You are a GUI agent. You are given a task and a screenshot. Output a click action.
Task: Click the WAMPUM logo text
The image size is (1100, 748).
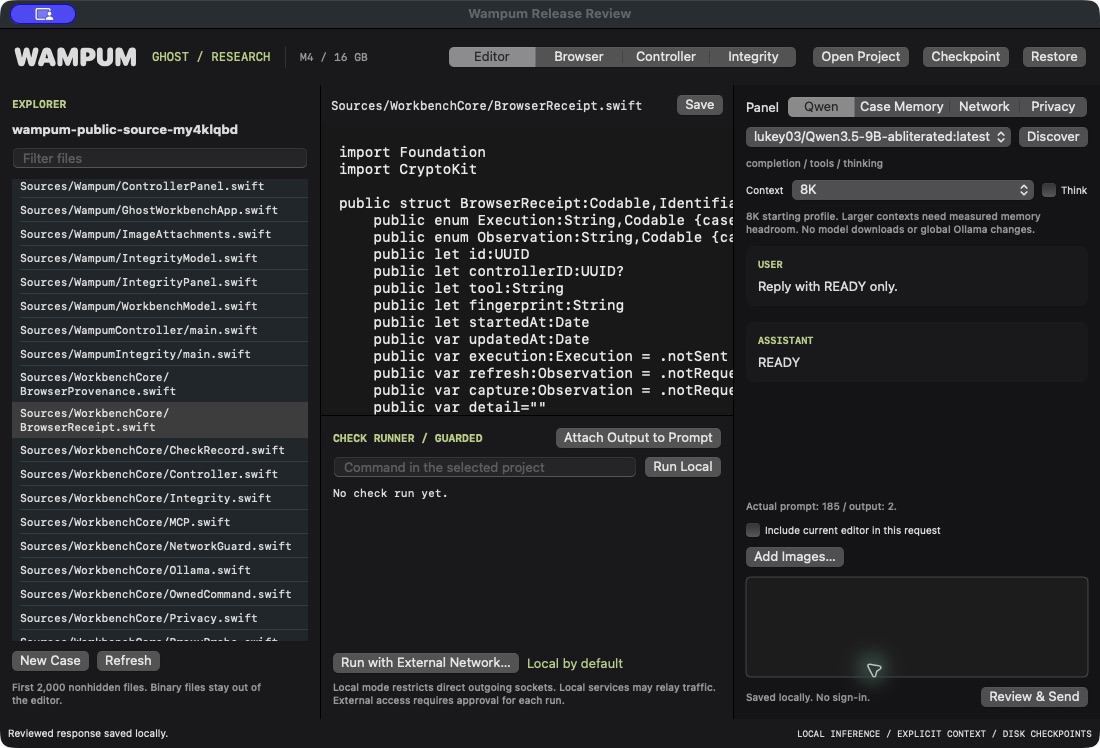coord(75,57)
